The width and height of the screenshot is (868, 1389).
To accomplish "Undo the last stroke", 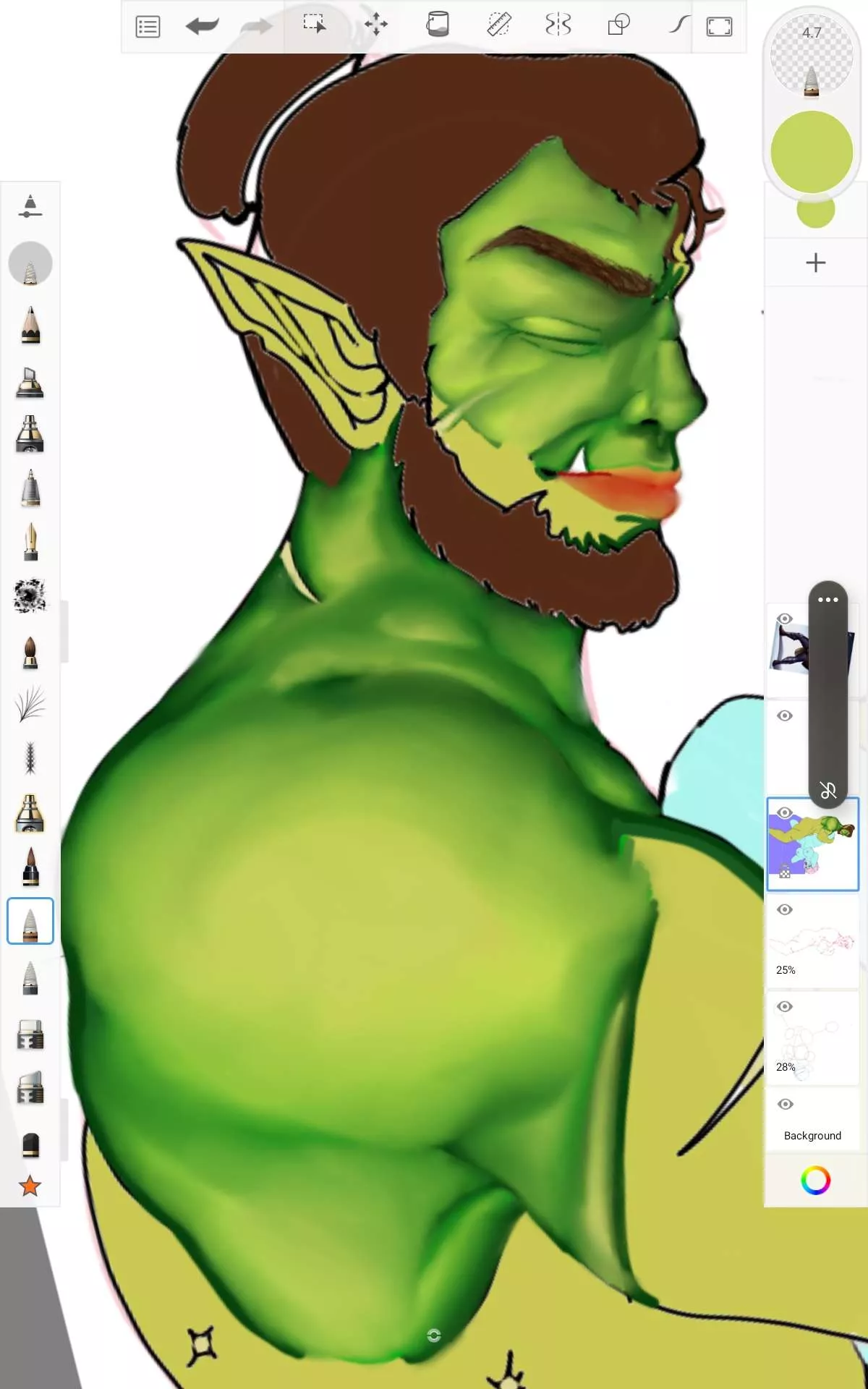I will 202,26.
